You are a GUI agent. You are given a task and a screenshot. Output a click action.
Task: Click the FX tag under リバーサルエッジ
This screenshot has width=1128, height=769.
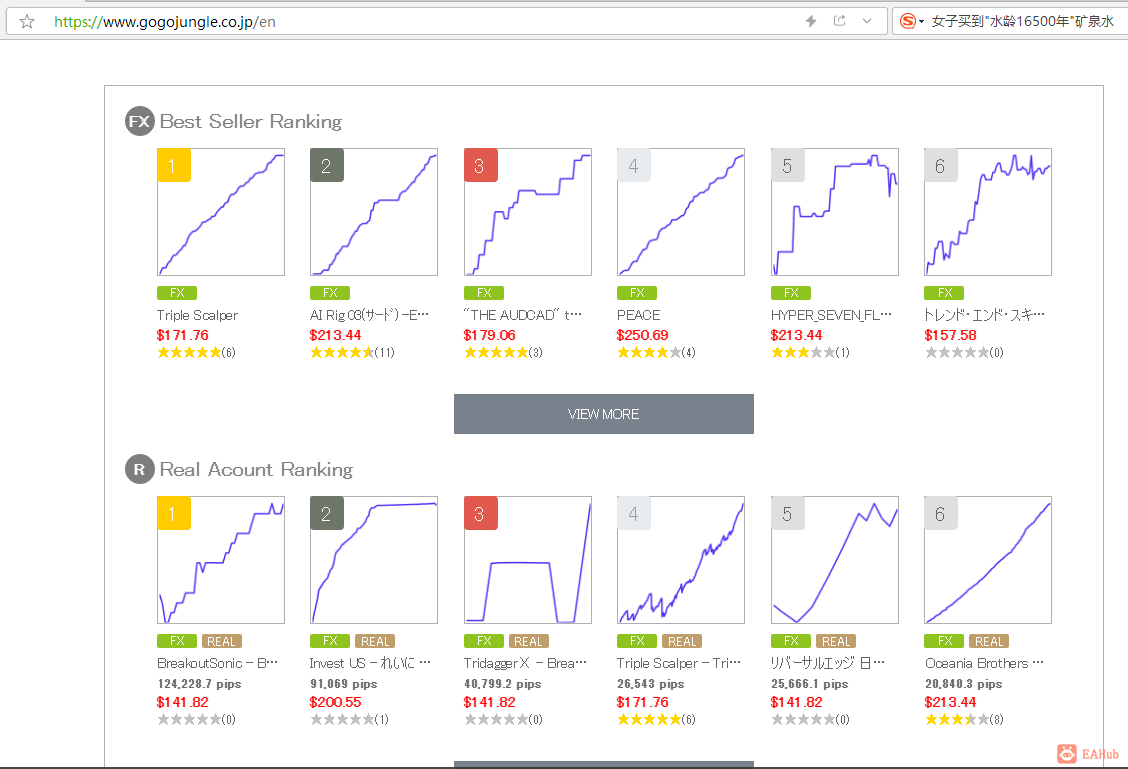pyautogui.click(x=791, y=641)
